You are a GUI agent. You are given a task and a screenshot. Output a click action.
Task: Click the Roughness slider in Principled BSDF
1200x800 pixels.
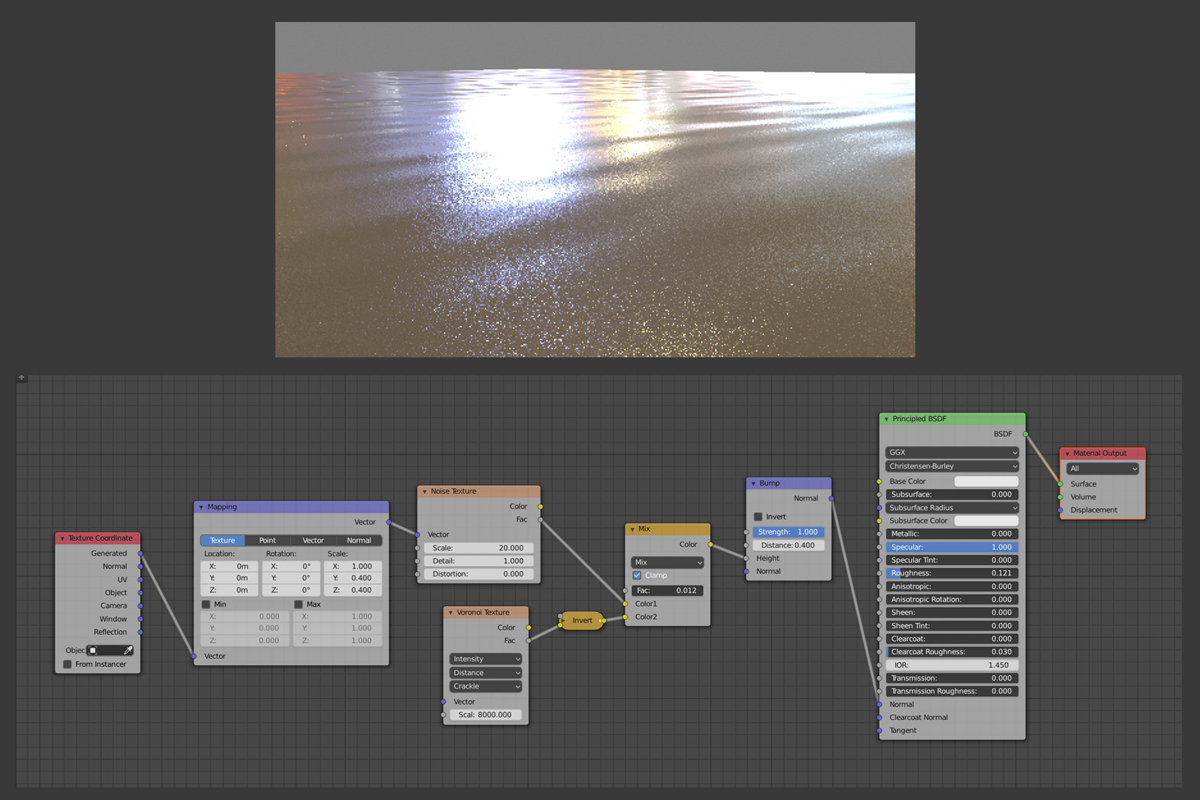[x=952, y=573]
